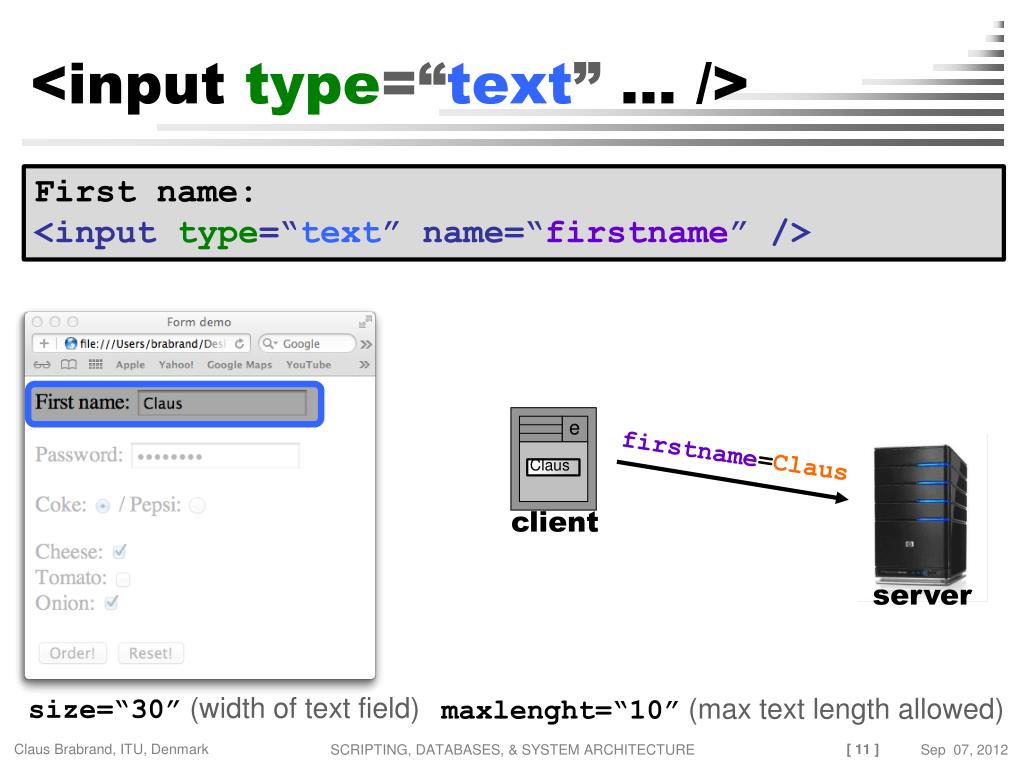Click the slide number [ 11 ]
1024x768 pixels.
pyautogui.click(x=863, y=749)
